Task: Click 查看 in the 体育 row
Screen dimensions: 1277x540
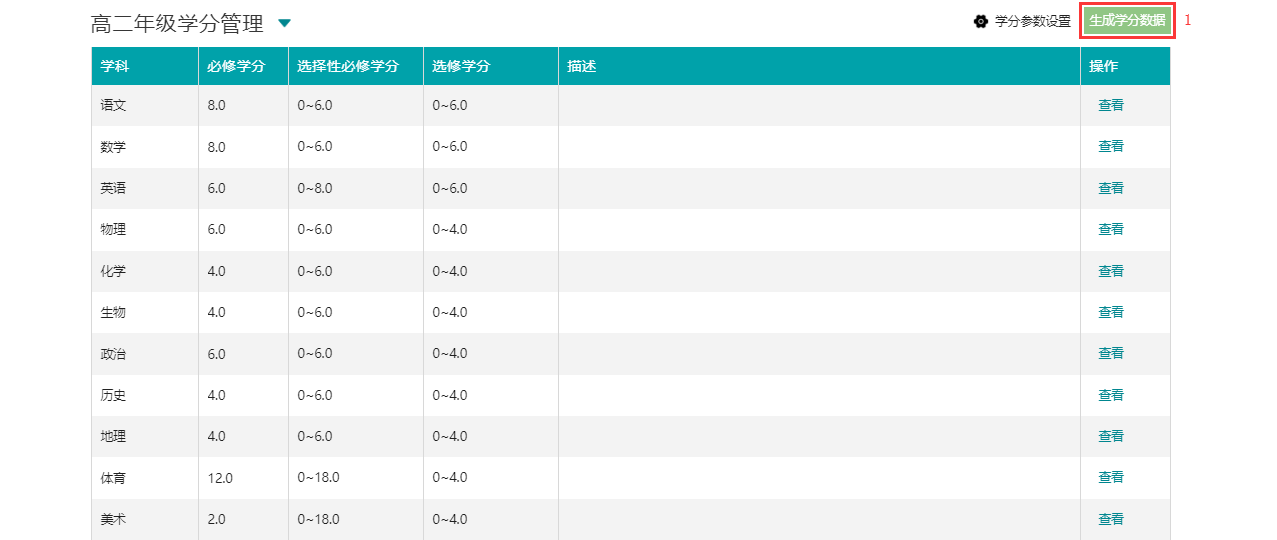Action: pyautogui.click(x=1111, y=478)
